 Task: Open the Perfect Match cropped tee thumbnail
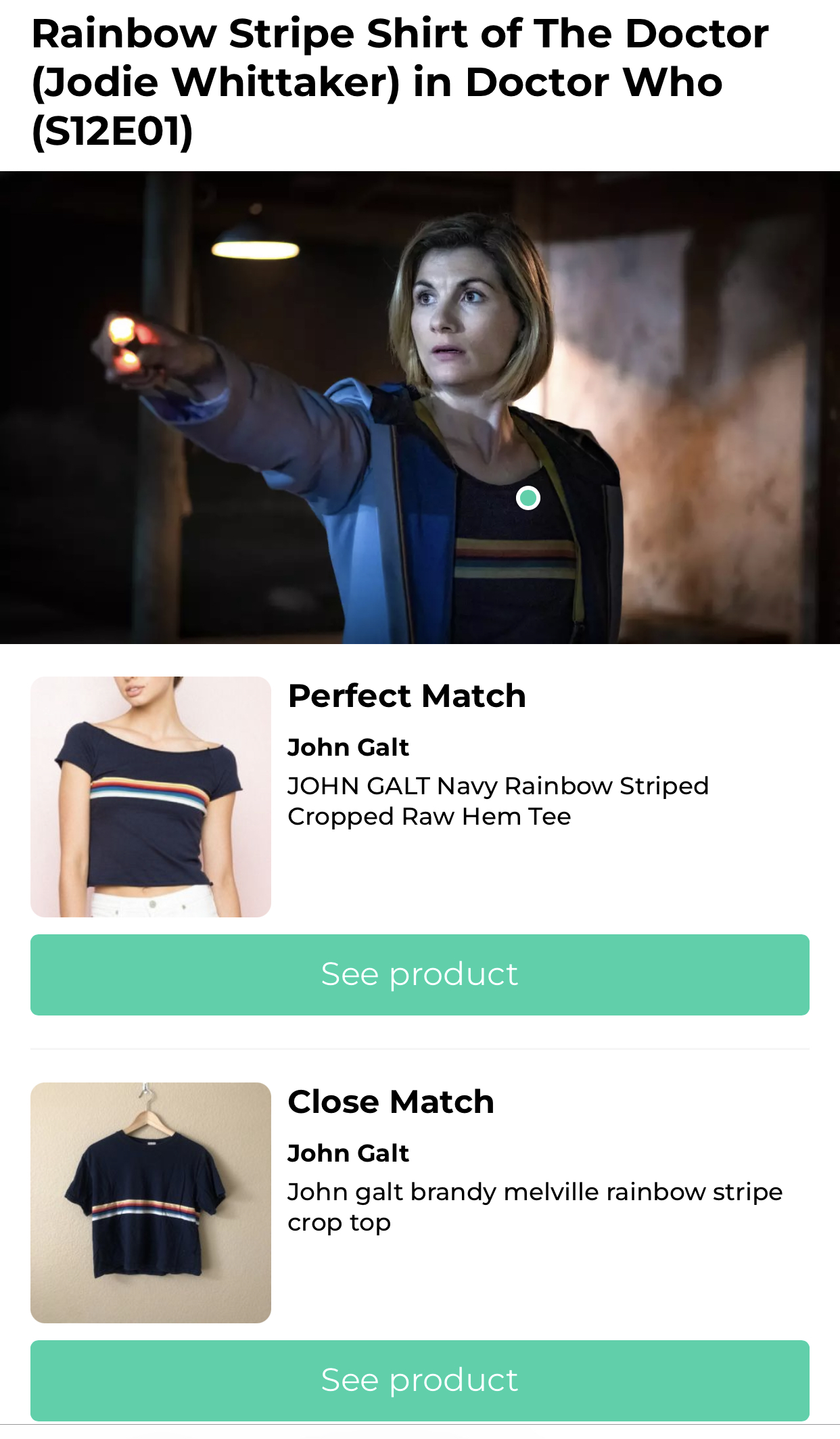(151, 796)
